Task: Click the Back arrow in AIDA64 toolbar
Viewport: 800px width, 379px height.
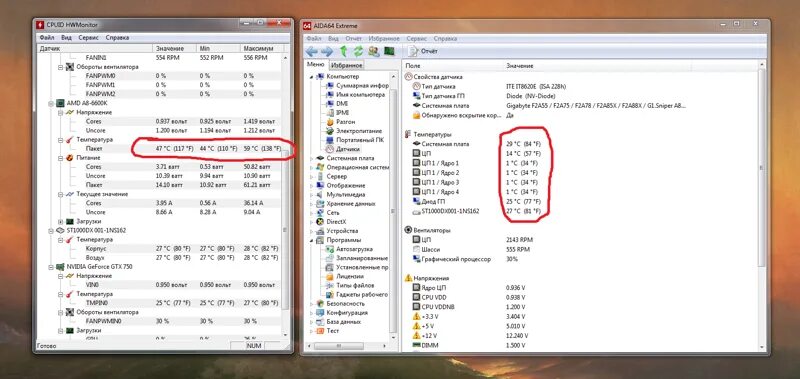Action: (x=312, y=51)
